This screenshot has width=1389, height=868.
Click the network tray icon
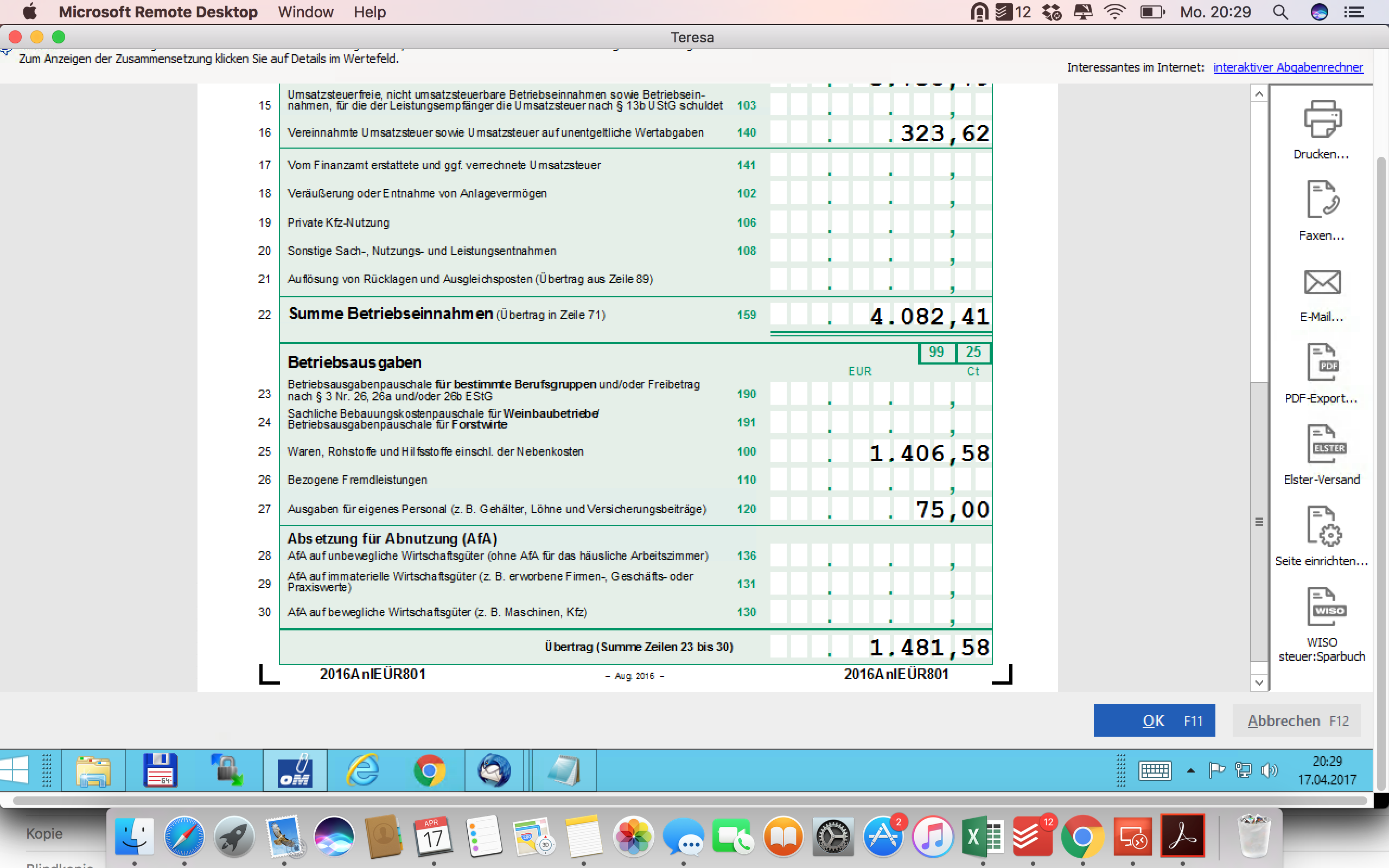1243,770
